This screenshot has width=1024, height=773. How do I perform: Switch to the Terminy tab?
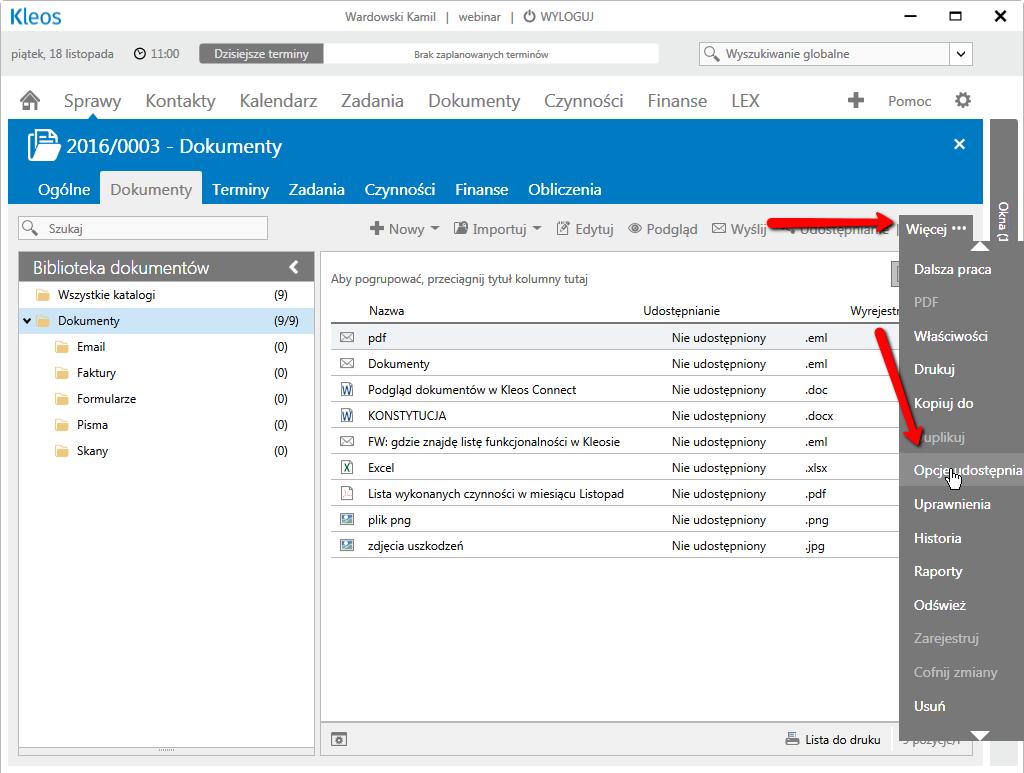pyautogui.click(x=240, y=189)
